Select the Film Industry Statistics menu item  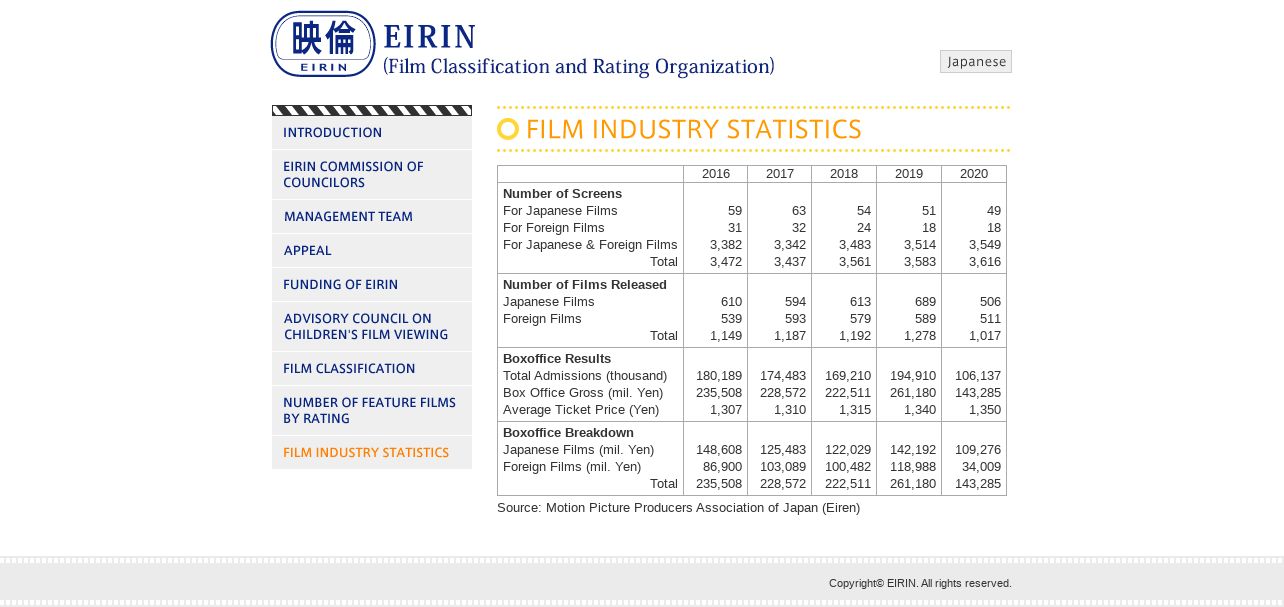click(372, 453)
